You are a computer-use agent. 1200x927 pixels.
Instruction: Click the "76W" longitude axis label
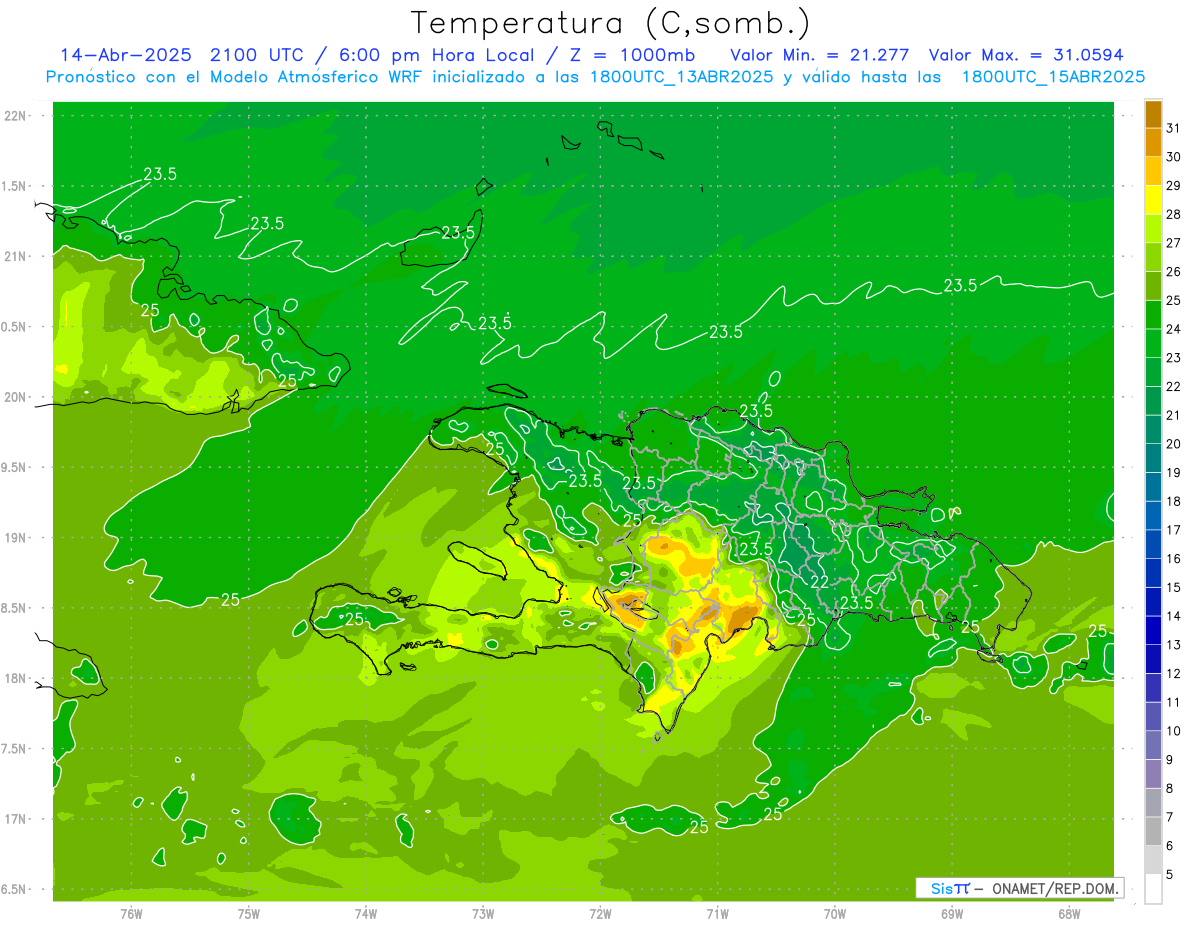tap(131, 914)
